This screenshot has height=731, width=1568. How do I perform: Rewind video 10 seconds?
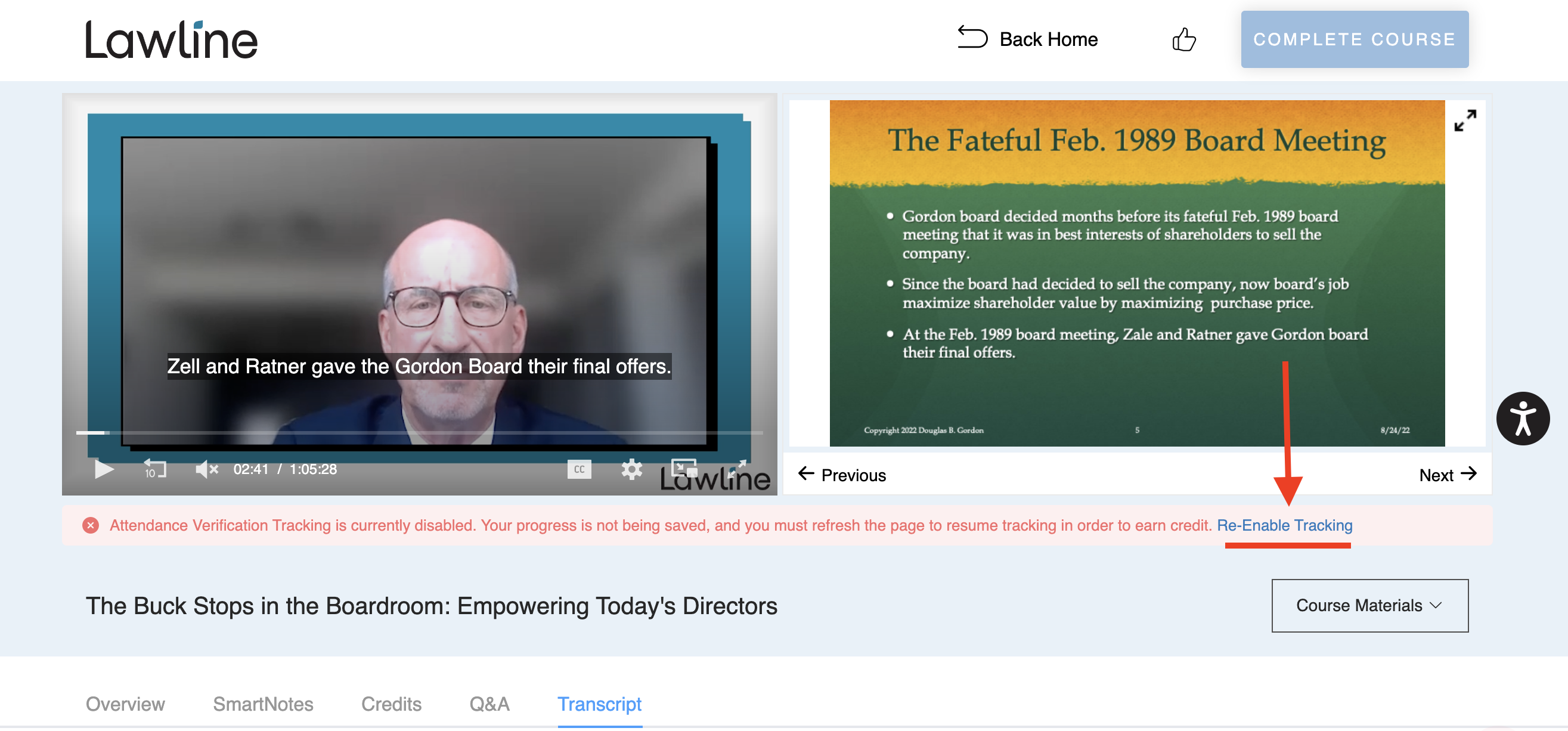click(154, 469)
